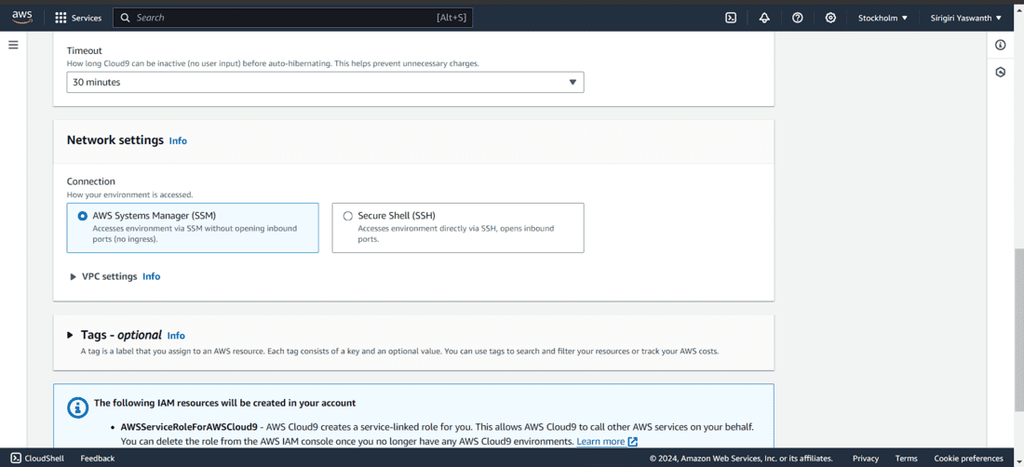Open VPC settings Info link
1024x467 pixels.
151,276
